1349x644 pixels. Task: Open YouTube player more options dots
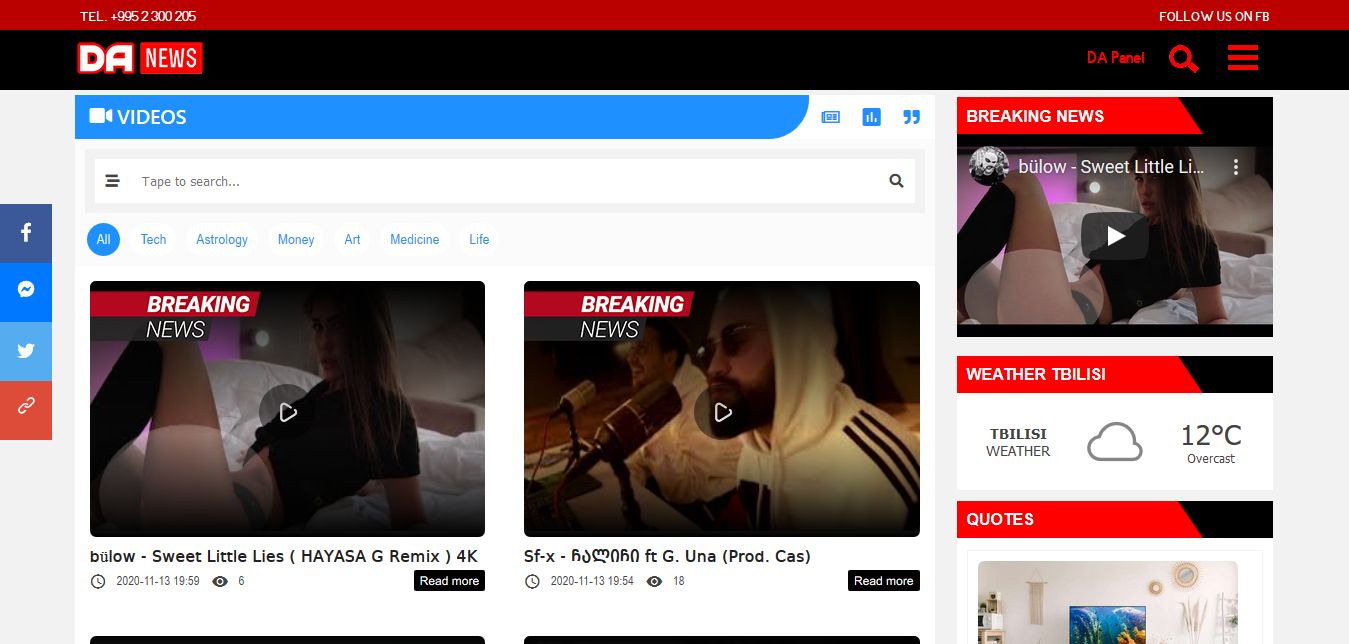(x=1236, y=167)
